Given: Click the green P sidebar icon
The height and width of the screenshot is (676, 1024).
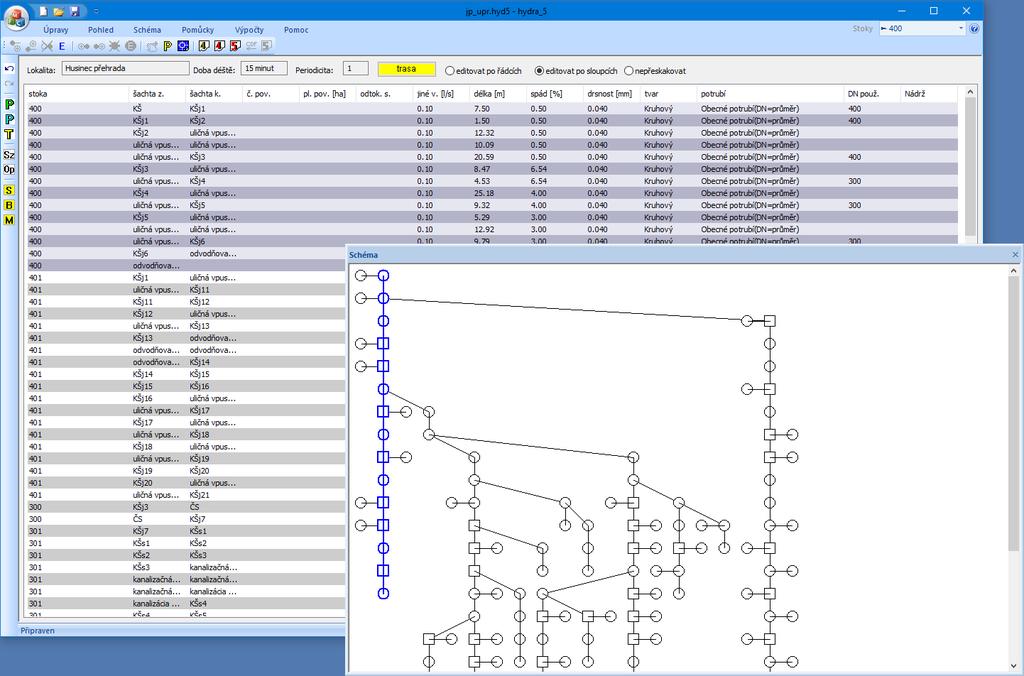Looking at the screenshot, I should click(9, 105).
